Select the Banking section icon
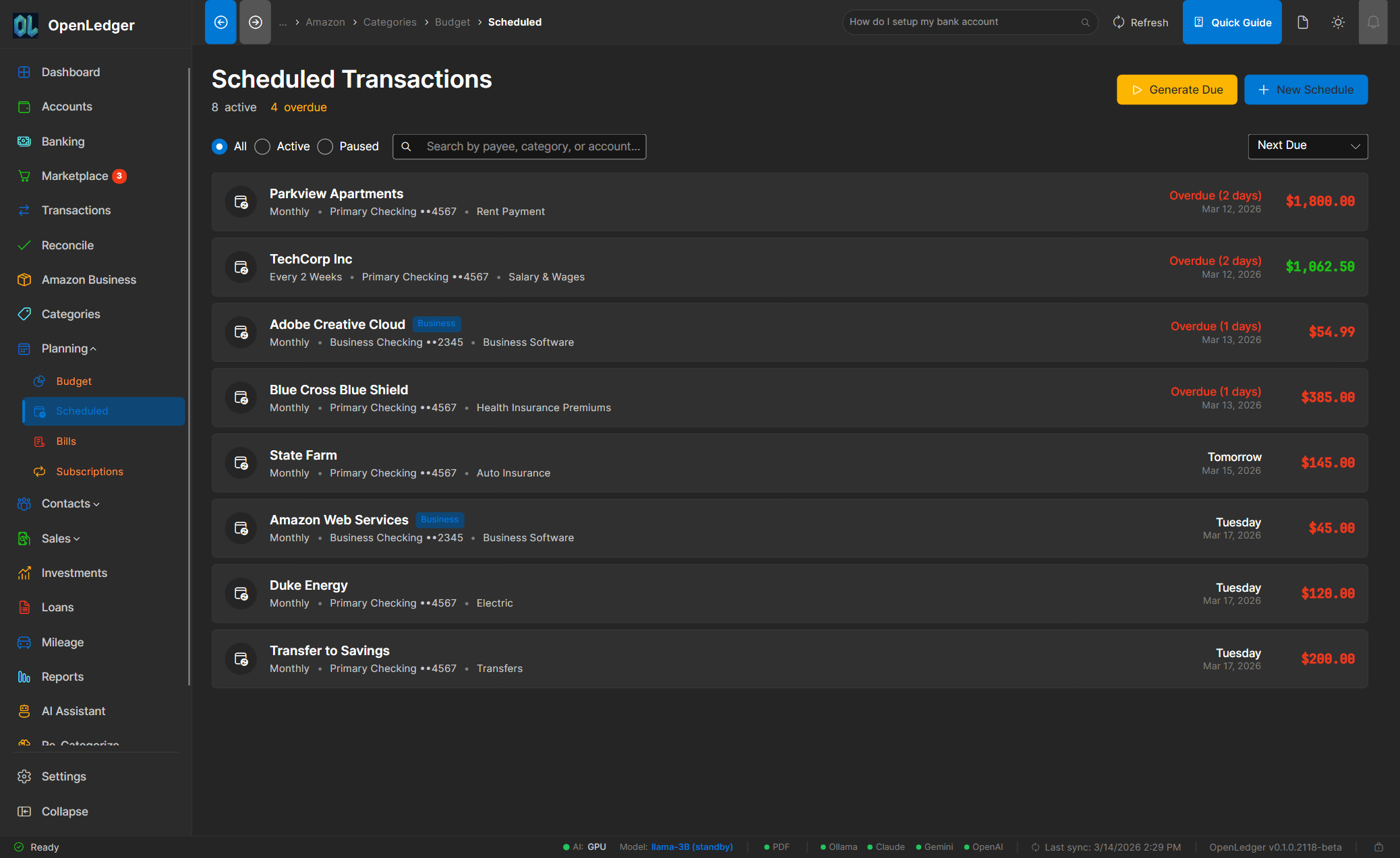 (24, 142)
